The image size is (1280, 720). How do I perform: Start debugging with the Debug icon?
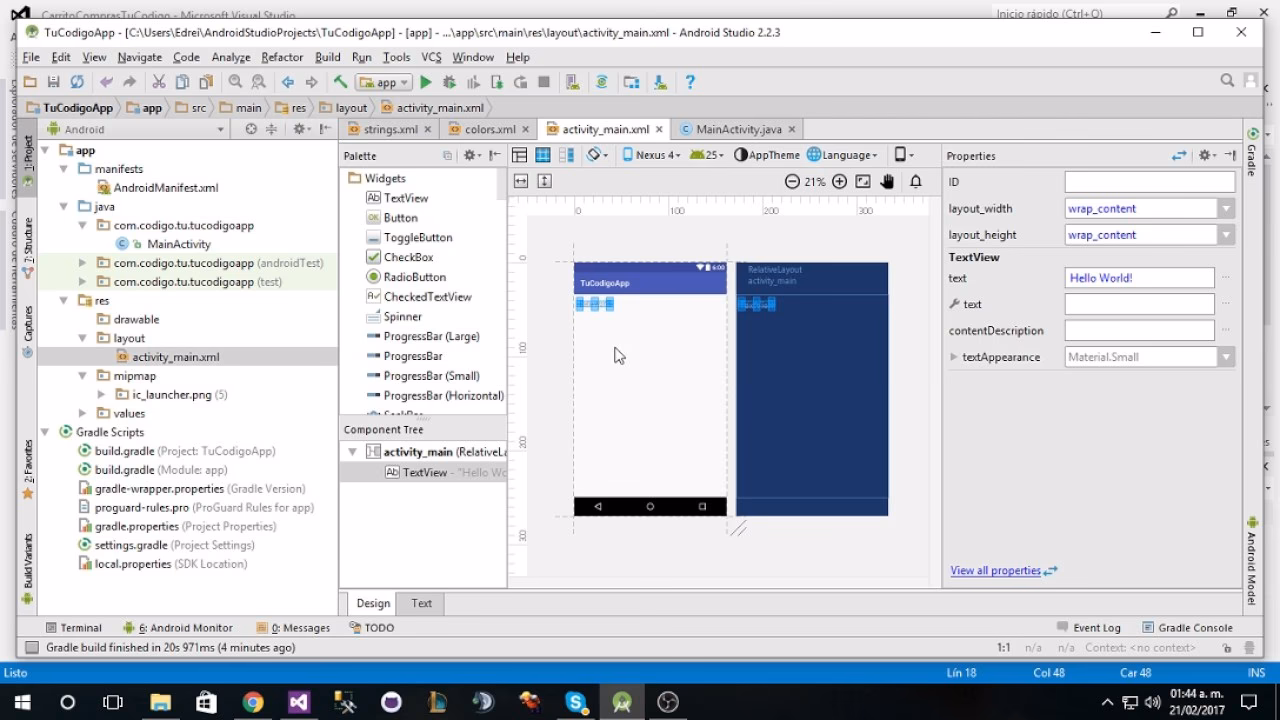[x=450, y=81]
